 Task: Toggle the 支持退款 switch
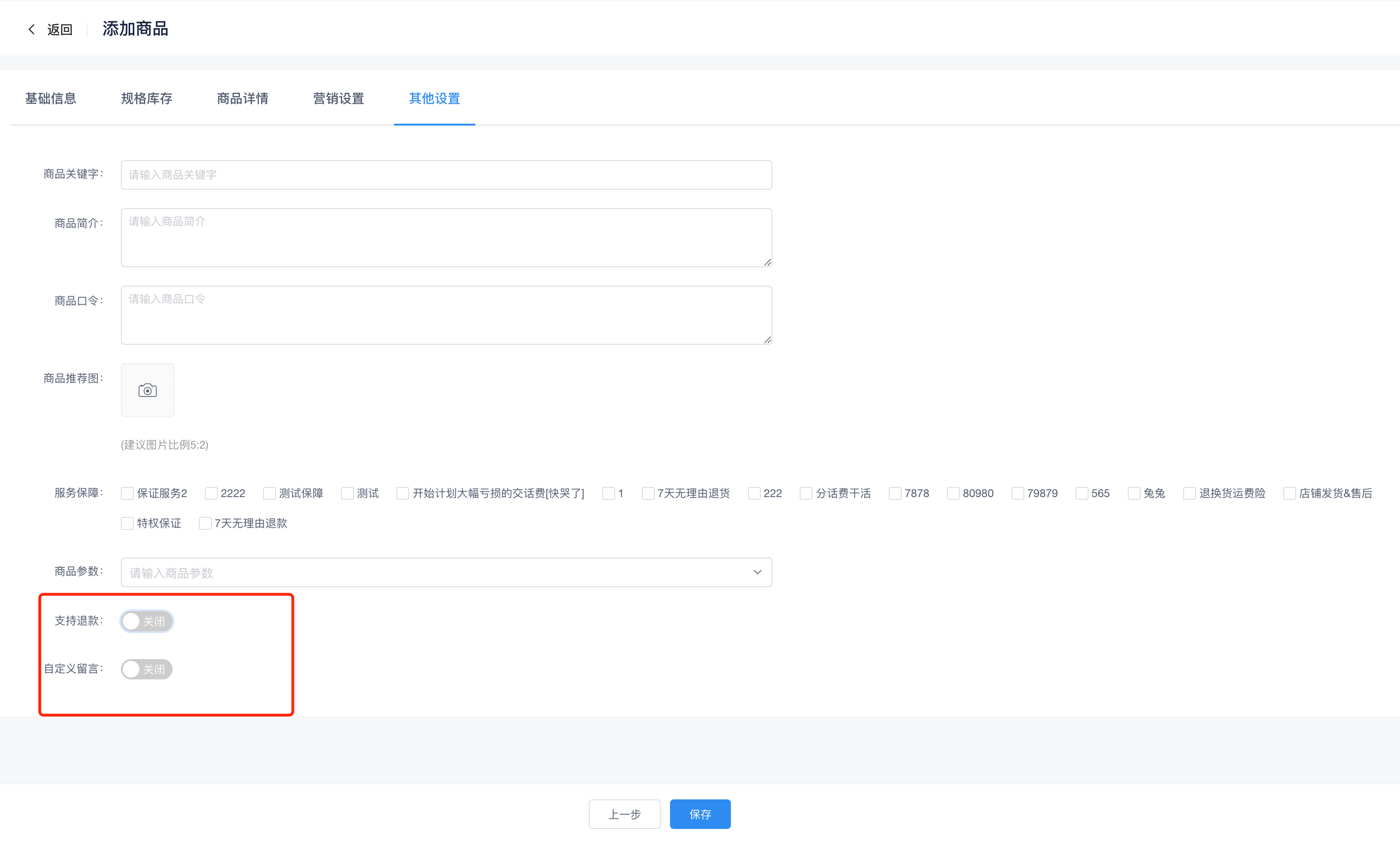(x=147, y=621)
